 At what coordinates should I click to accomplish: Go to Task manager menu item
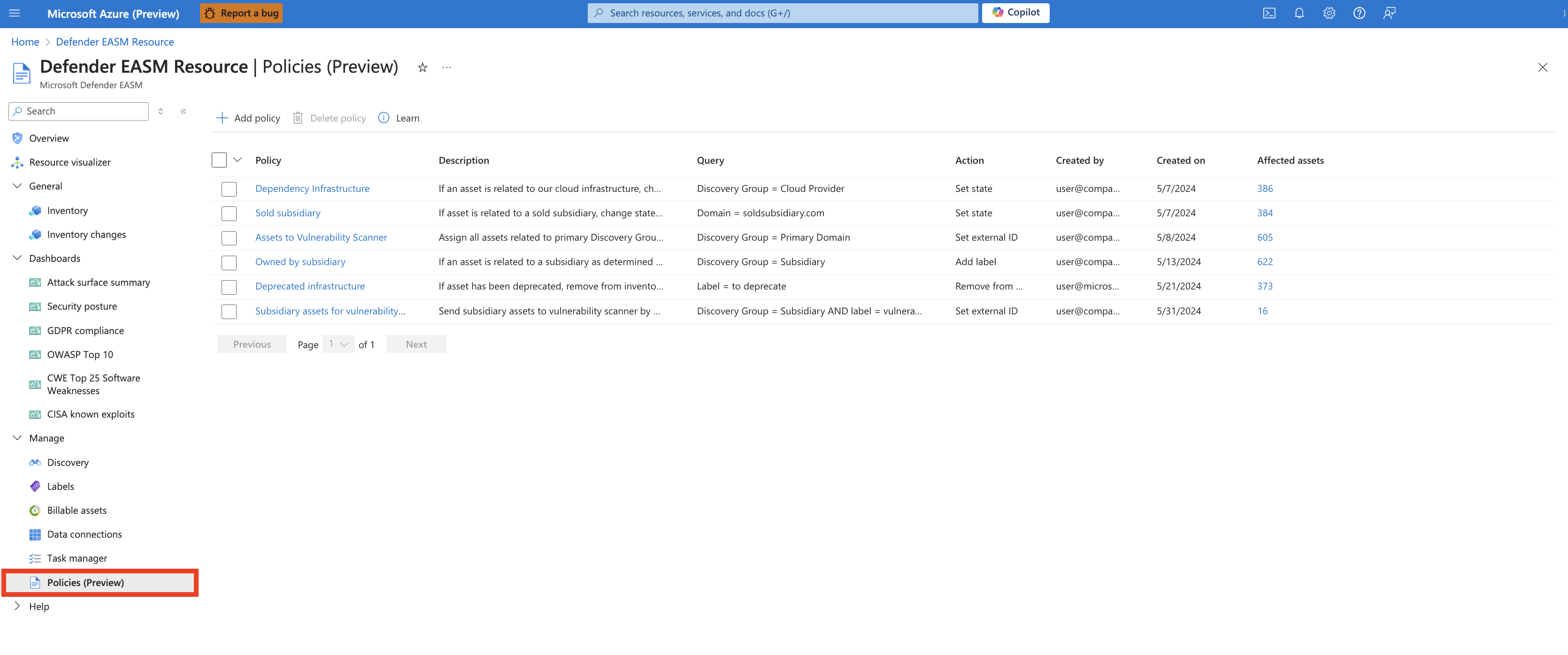tap(77, 558)
